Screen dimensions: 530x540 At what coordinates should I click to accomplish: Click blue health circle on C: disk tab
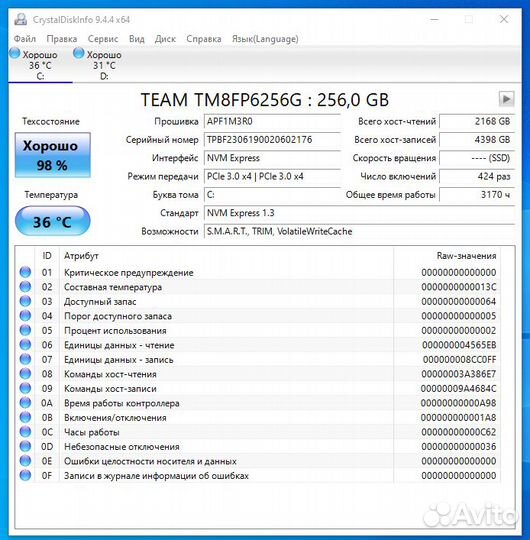(x=15, y=53)
